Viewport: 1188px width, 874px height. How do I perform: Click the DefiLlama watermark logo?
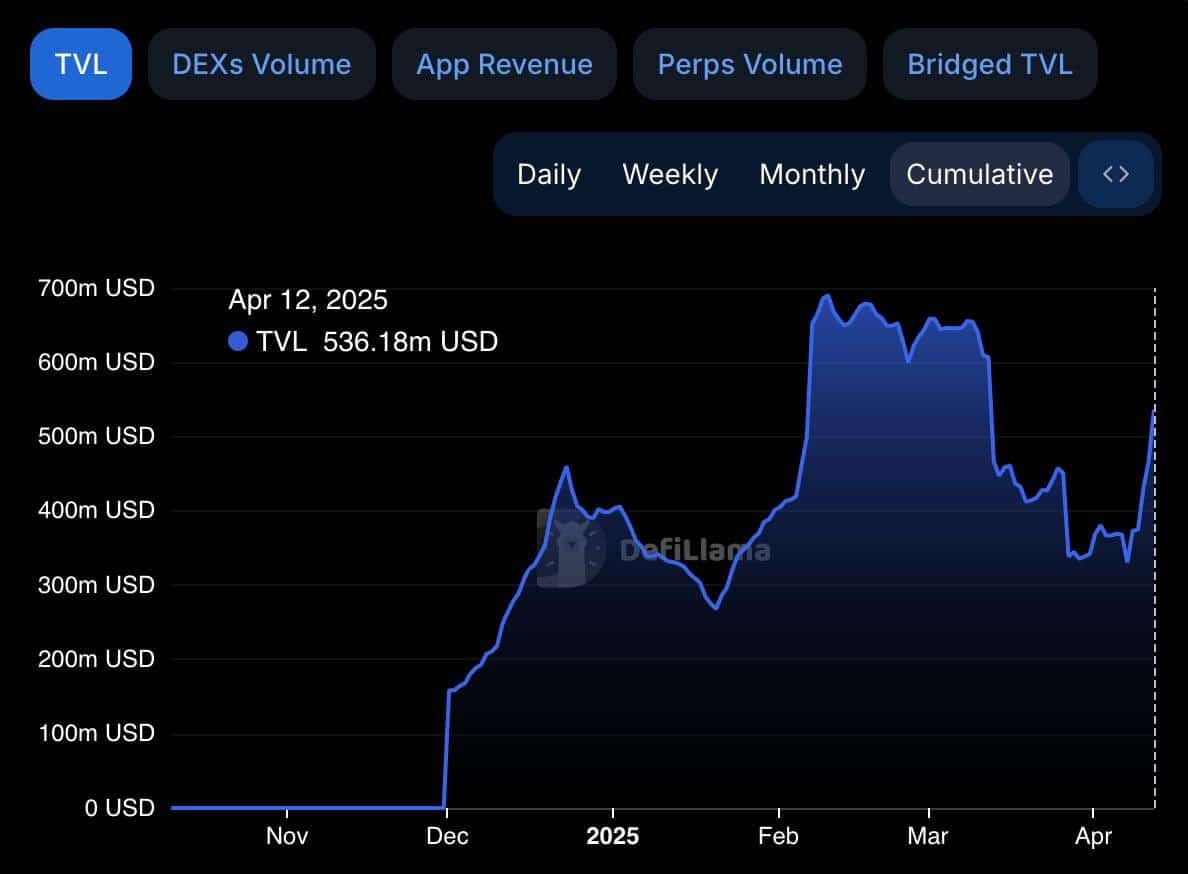[x=571, y=547]
